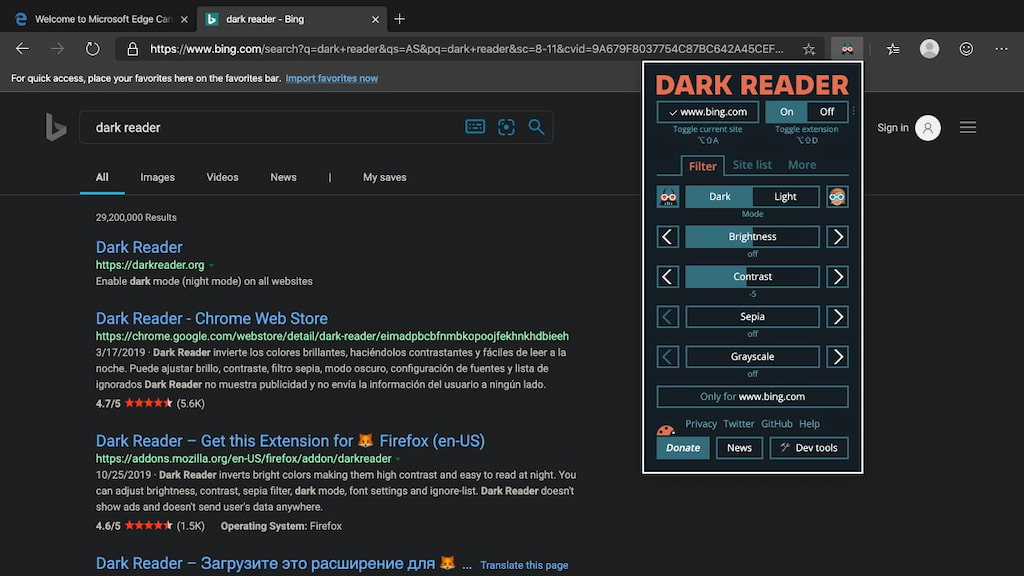Image resolution: width=1024 pixels, height=576 pixels.
Task: Decrease Contrast with the left chevron
Action: click(667, 276)
